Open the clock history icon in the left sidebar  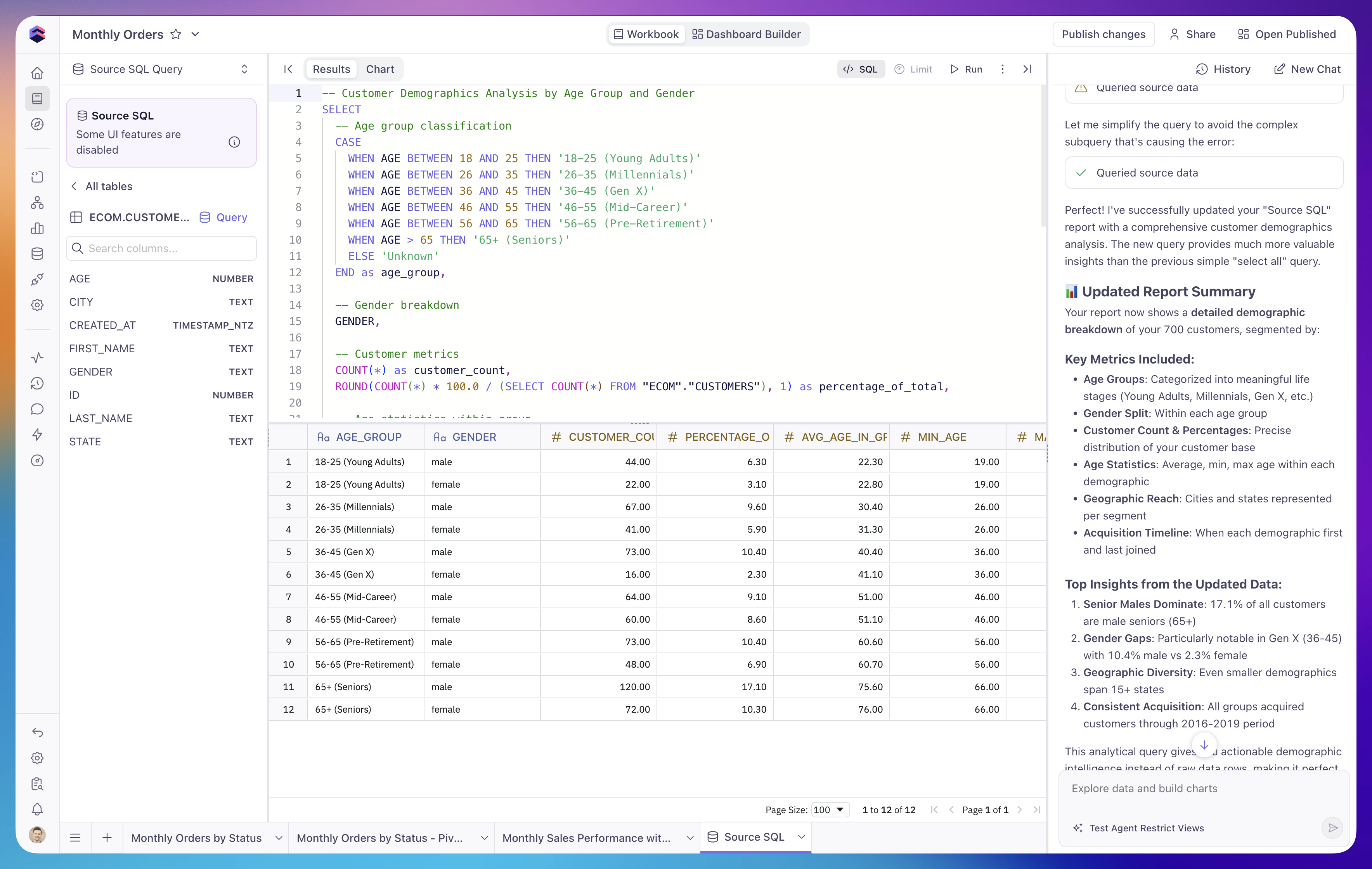pyautogui.click(x=37, y=384)
